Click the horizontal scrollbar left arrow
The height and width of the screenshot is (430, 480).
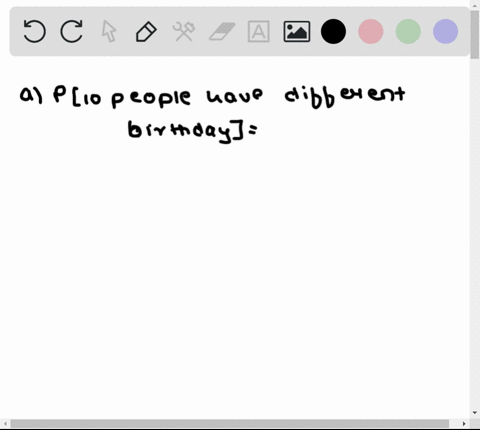tap(5, 424)
